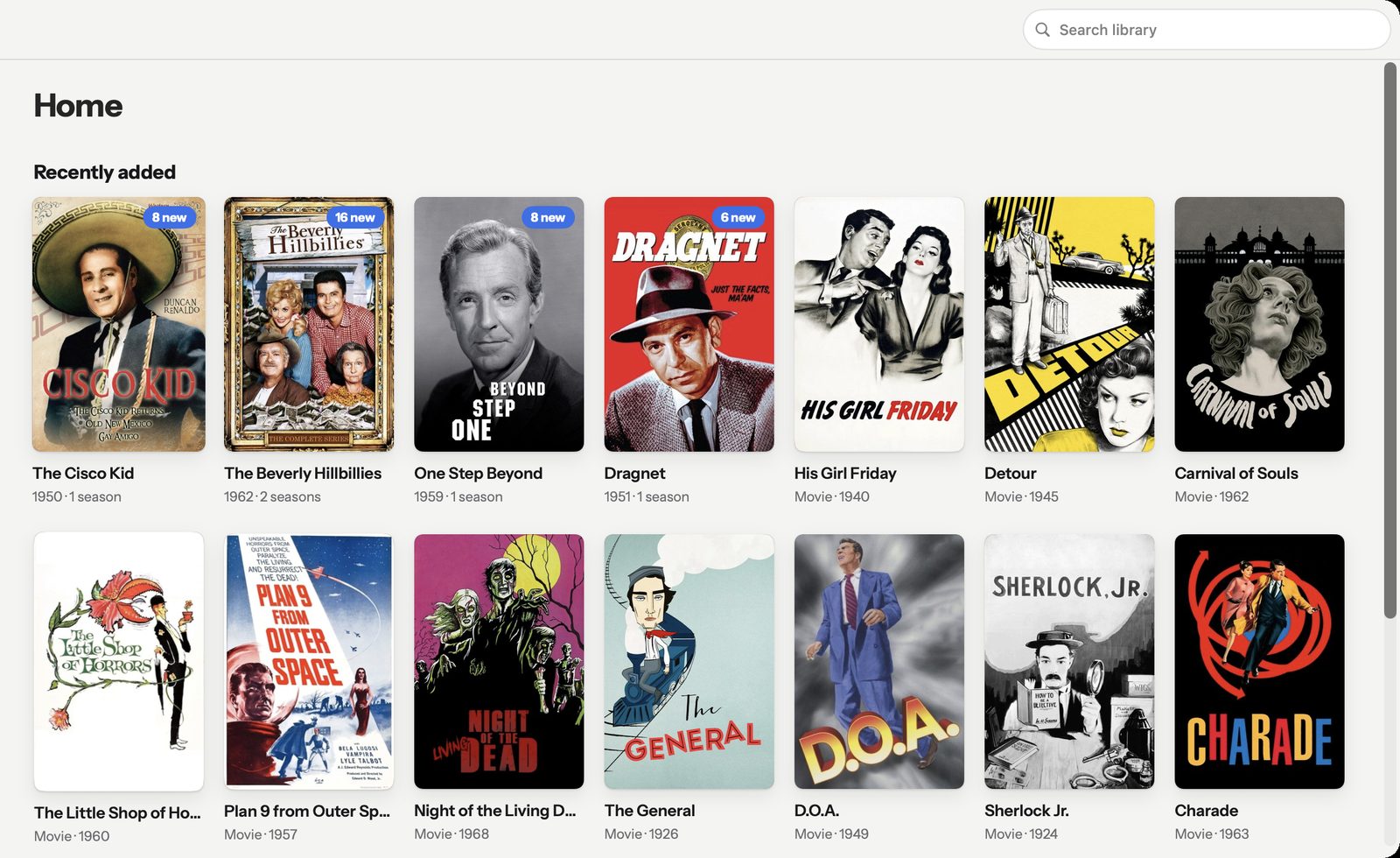Open The Cisco Kid poster
This screenshot has width=1400, height=858.
pyautogui.click(x=119, y=324)
